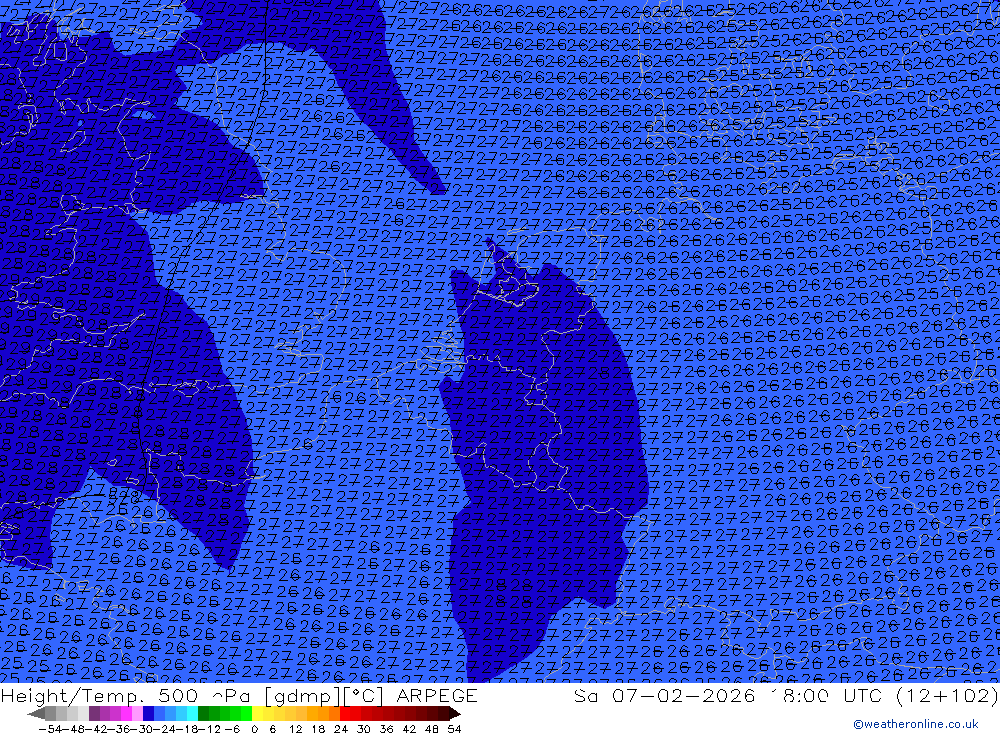Select the bright yellow legend swatch above 0
This screenshot has height=733, width=1000.
click(257, 714)
